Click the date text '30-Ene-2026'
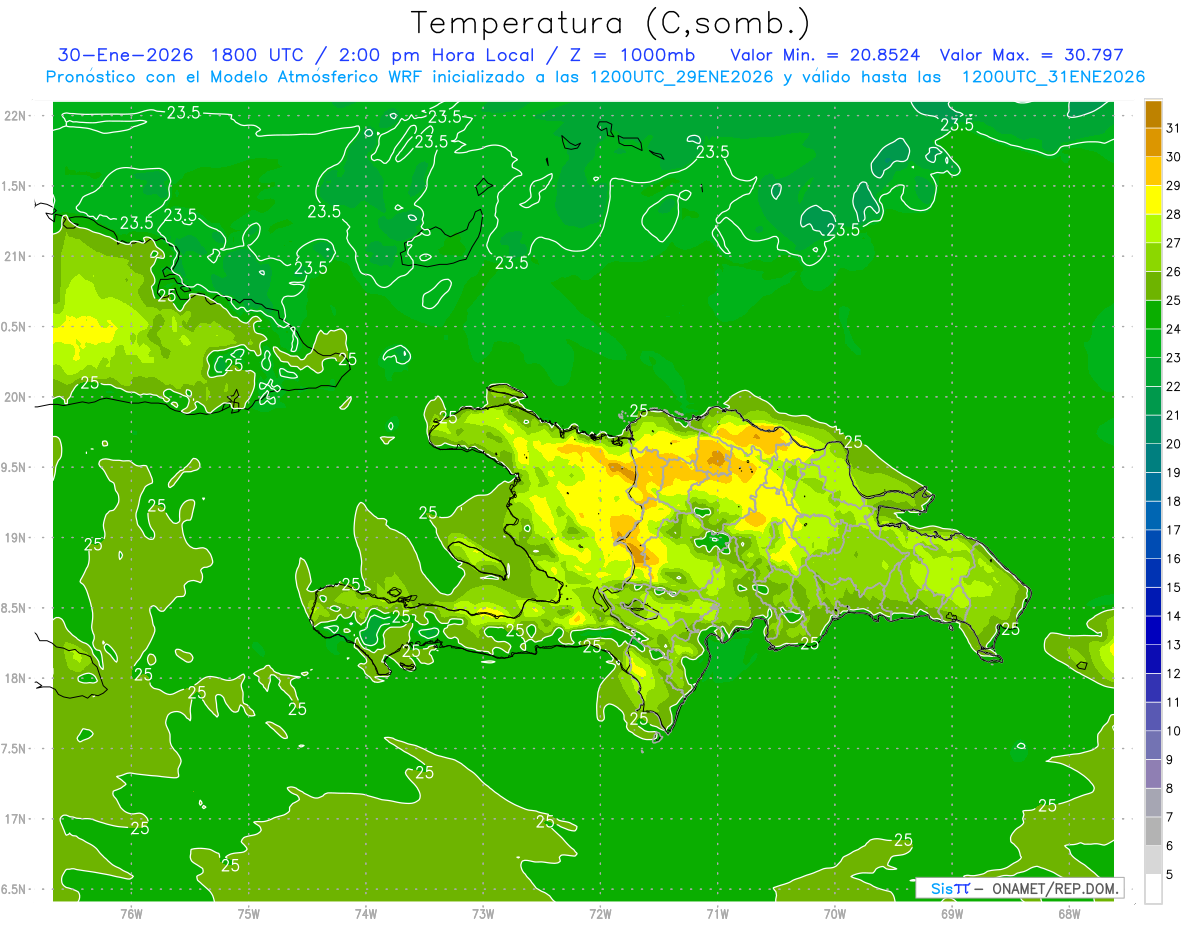The image size is (1200, 927). tap(125, 55)
